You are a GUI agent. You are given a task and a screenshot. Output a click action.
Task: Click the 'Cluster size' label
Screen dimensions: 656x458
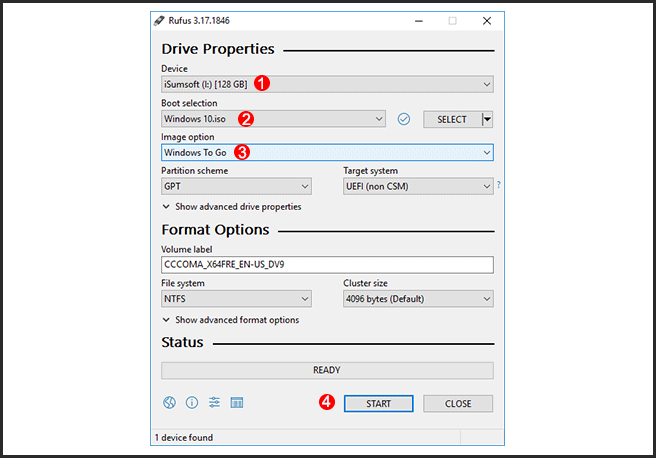[x=366, y=283]
